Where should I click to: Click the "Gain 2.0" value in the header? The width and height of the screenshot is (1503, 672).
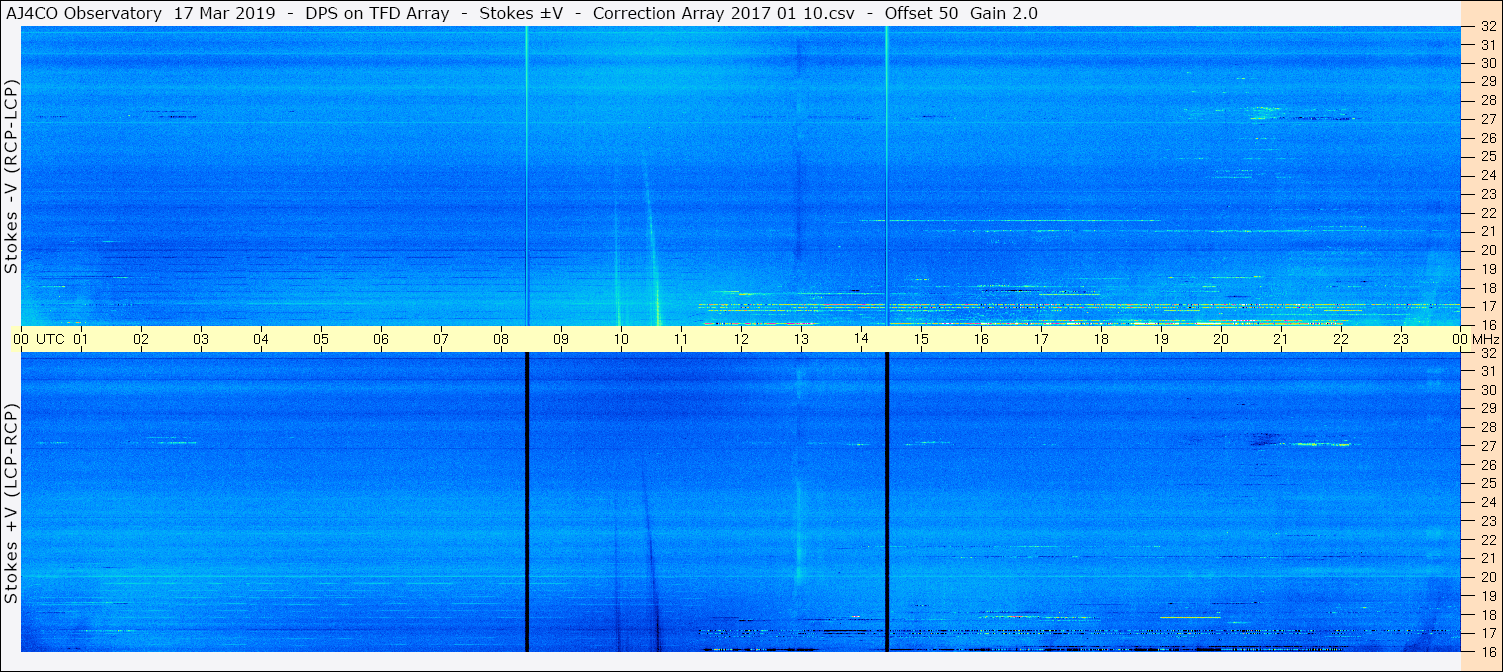(x=1004, y=14)
